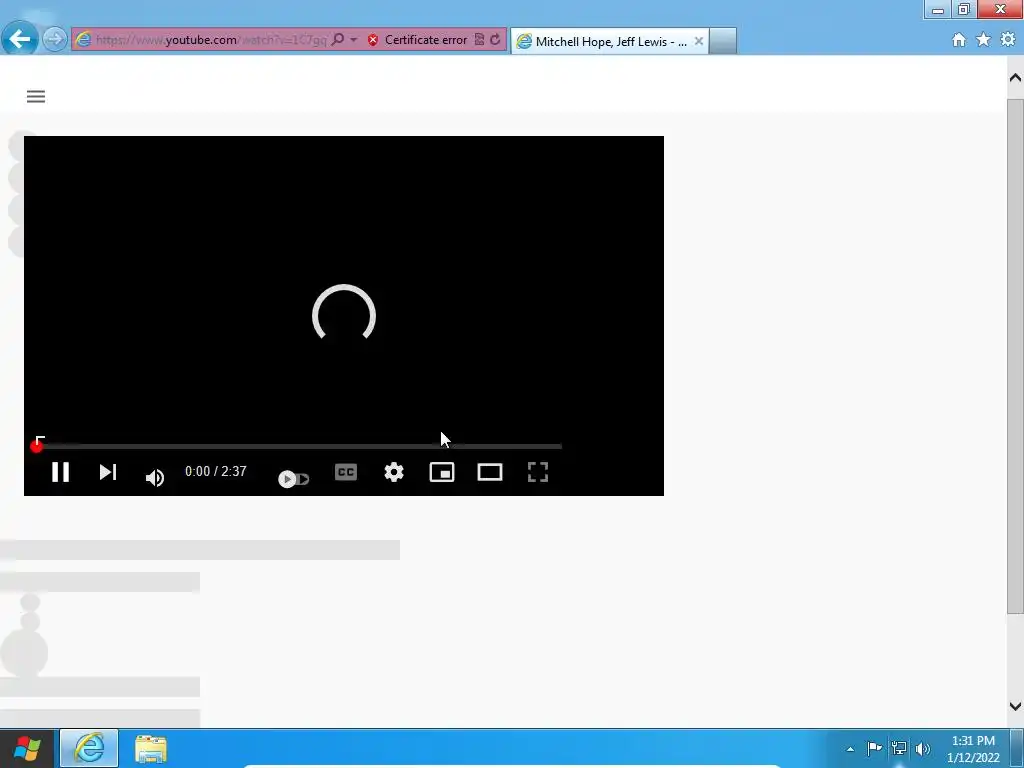
Task: Click the address bar search magnifier
Action: 338,39
